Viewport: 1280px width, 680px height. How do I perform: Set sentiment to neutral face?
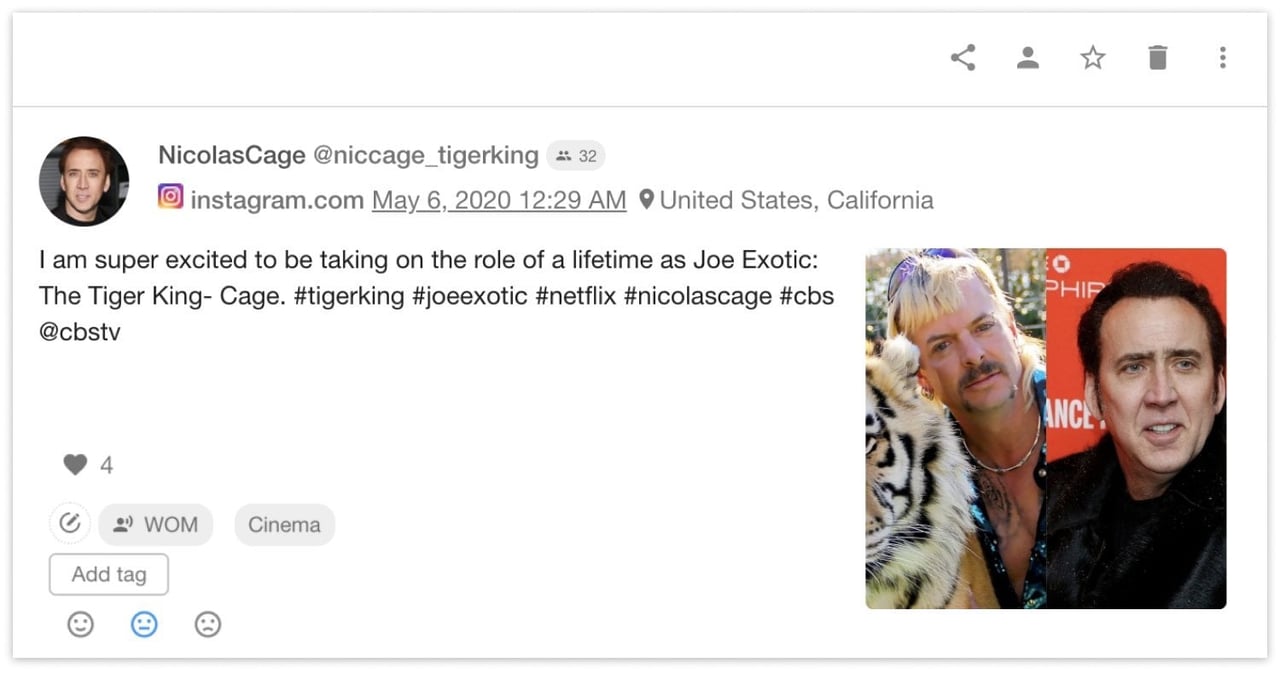click(144, 625)
